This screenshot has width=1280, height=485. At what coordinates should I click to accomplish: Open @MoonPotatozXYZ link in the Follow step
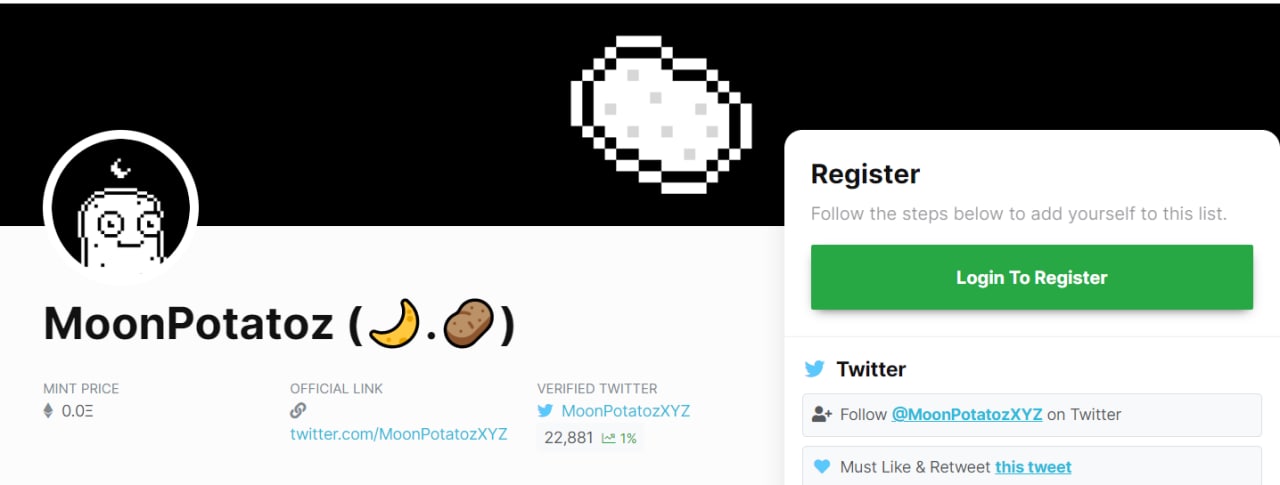click(x=967, y=414)
